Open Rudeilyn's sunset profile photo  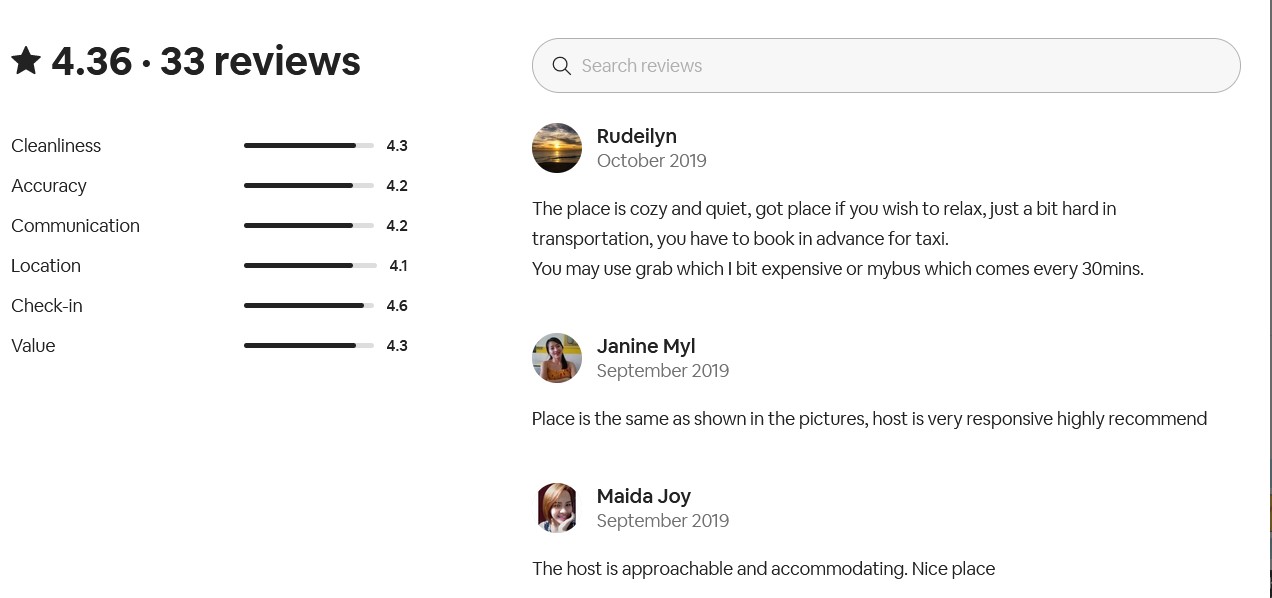tap(557, 148)
